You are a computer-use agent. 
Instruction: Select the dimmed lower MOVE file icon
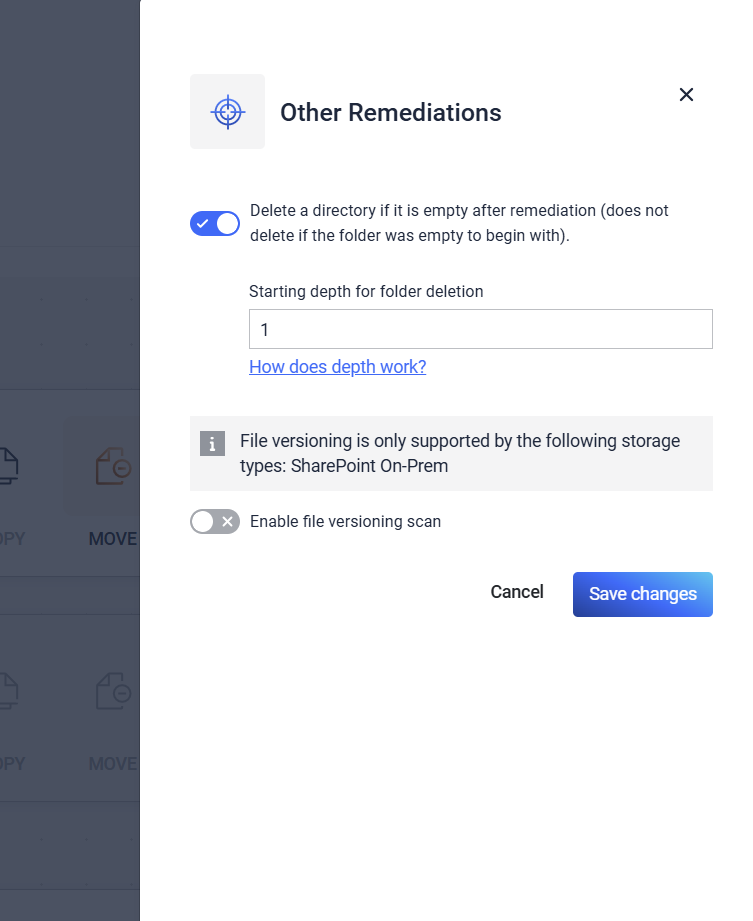click(x=110, y=691)
